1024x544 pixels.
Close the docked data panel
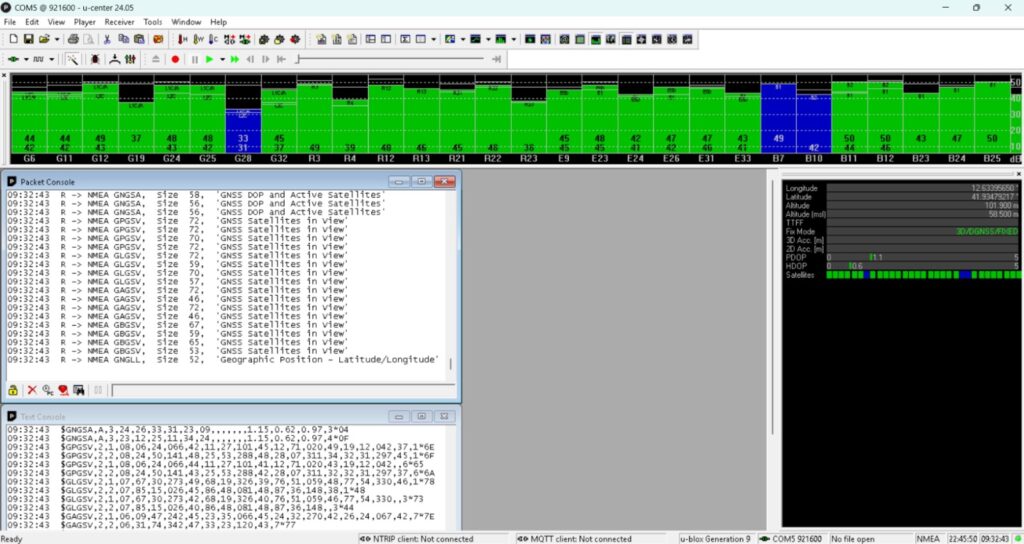click(x=1019, y=174)
